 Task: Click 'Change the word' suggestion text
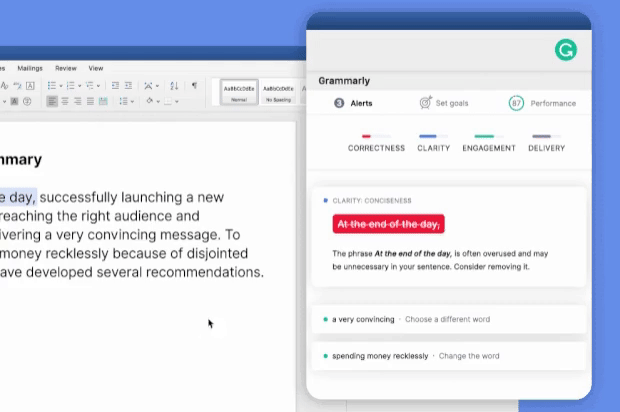(x=469, y=356)
